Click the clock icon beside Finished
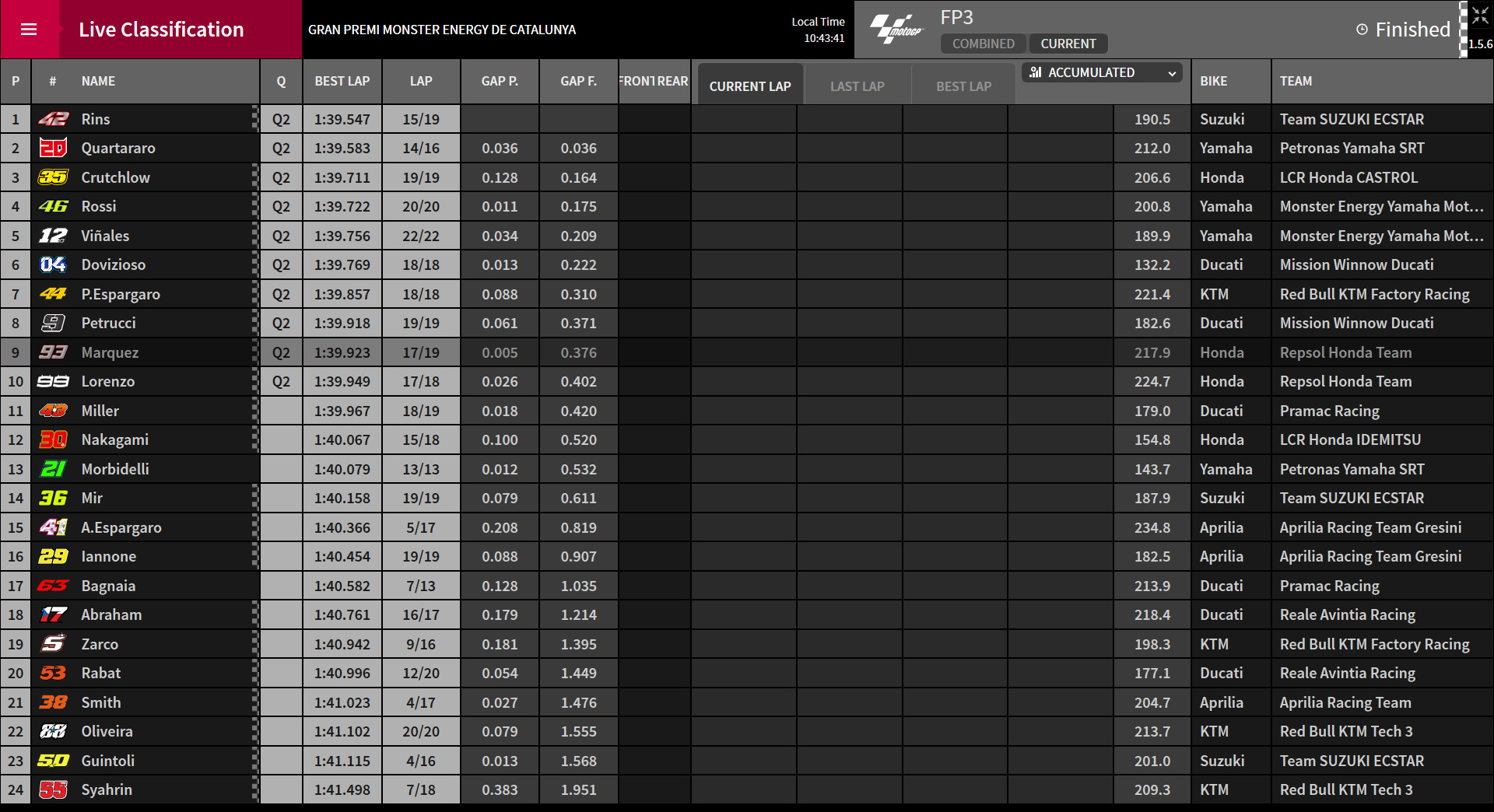 (1362, 30)
